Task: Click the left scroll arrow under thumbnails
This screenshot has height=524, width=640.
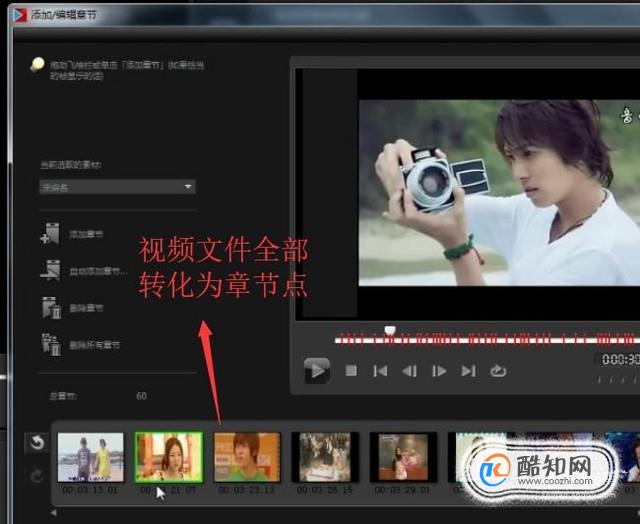Action: pos(54,513)
